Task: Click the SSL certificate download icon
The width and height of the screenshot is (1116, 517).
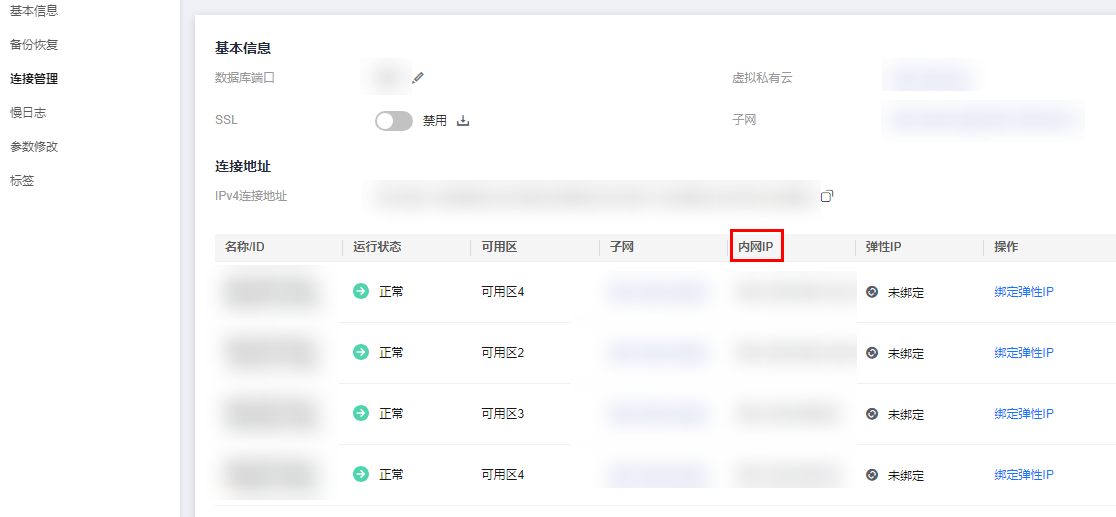Action: [463, 121]
